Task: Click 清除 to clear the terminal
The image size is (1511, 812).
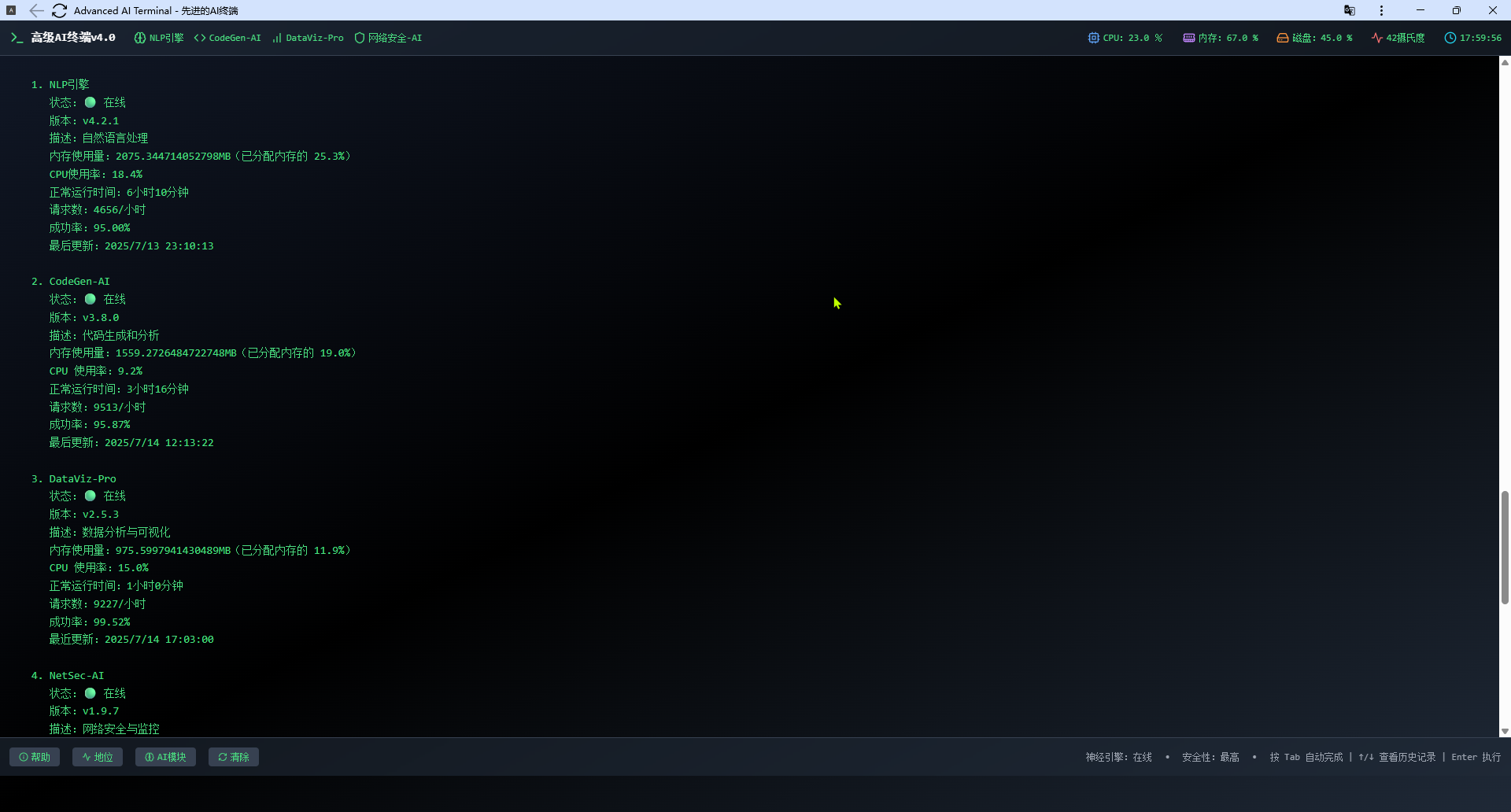Action: click(x=233, y=756)
